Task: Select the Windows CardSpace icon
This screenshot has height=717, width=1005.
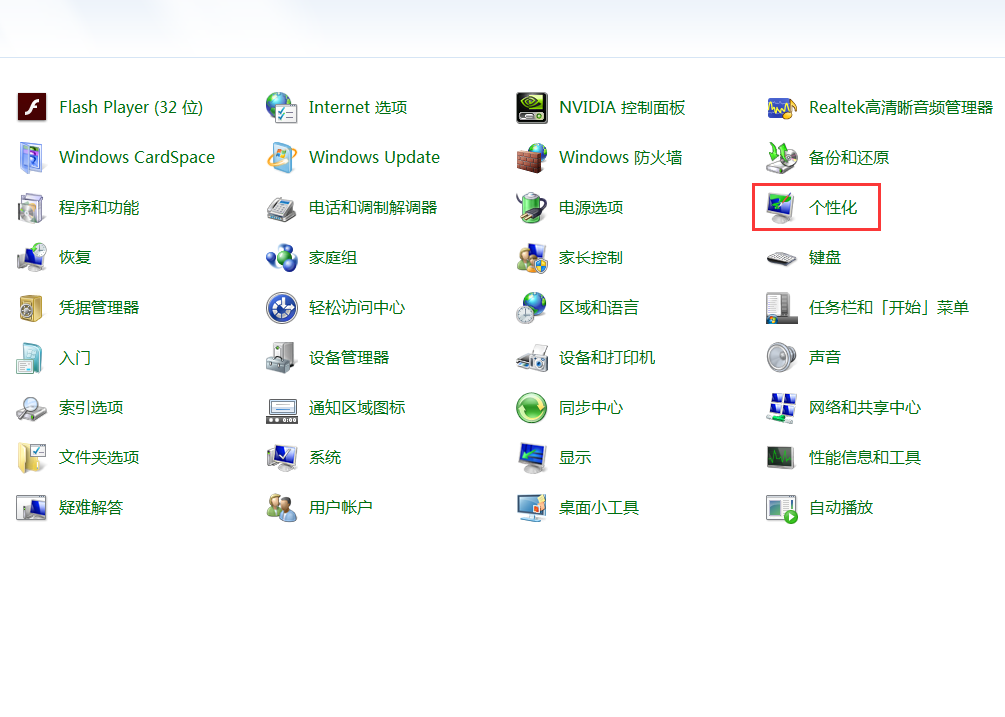Action: click(31, 157)
